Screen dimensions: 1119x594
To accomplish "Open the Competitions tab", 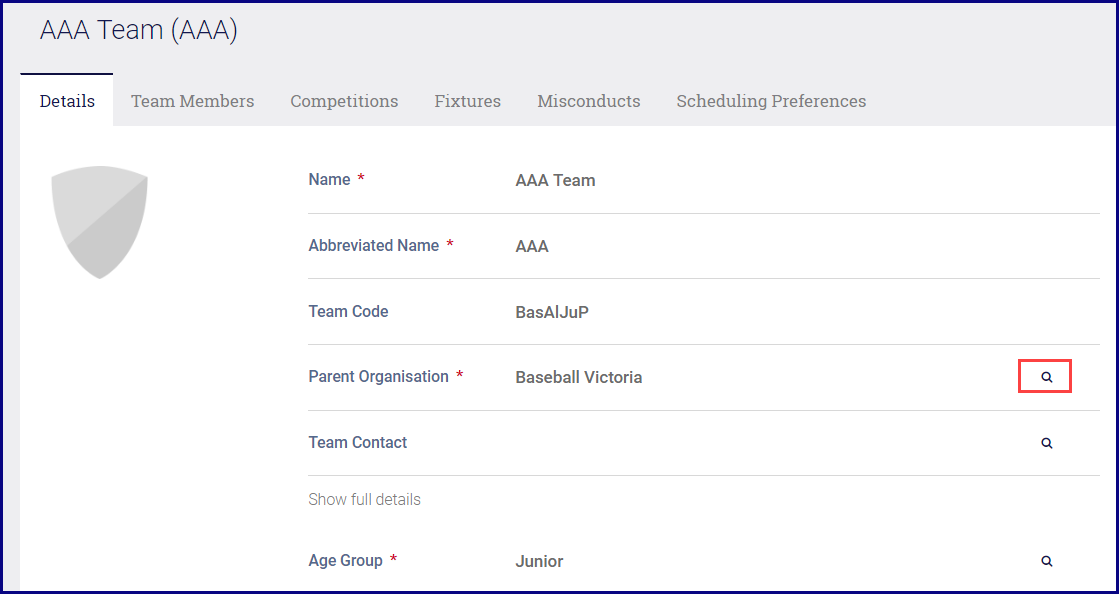I will 344,101.
